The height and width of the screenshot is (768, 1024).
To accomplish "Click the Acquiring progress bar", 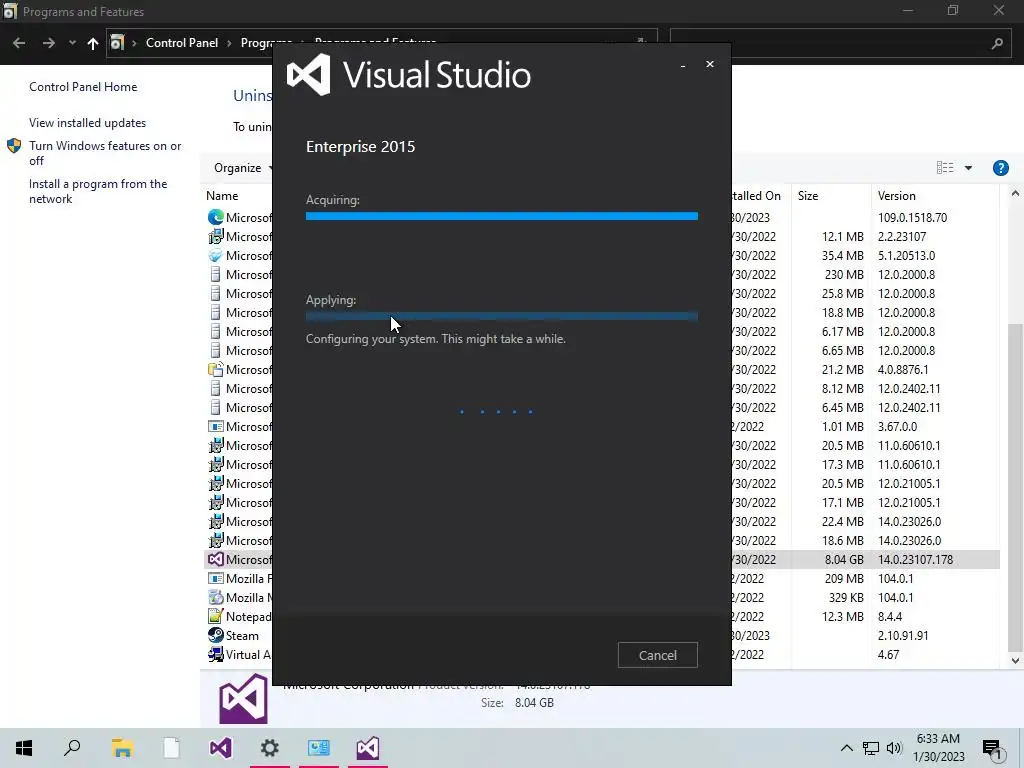I will [502, 216].
